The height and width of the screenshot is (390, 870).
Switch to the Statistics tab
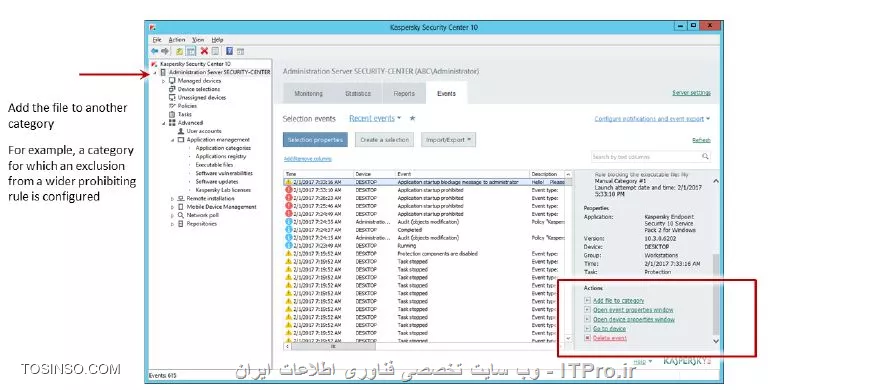(358, 93)
